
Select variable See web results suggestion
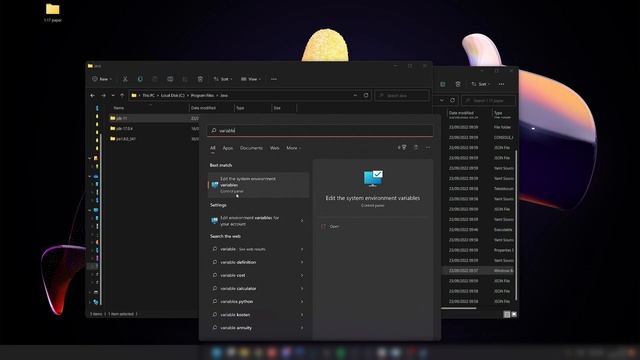[x=258, y=249]
